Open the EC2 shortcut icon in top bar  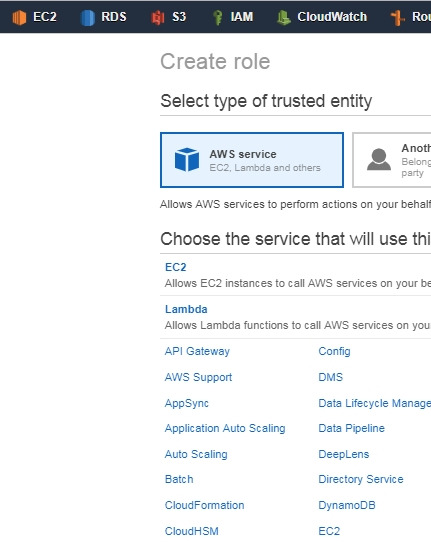pyautogui.click(x=19, y=17)
